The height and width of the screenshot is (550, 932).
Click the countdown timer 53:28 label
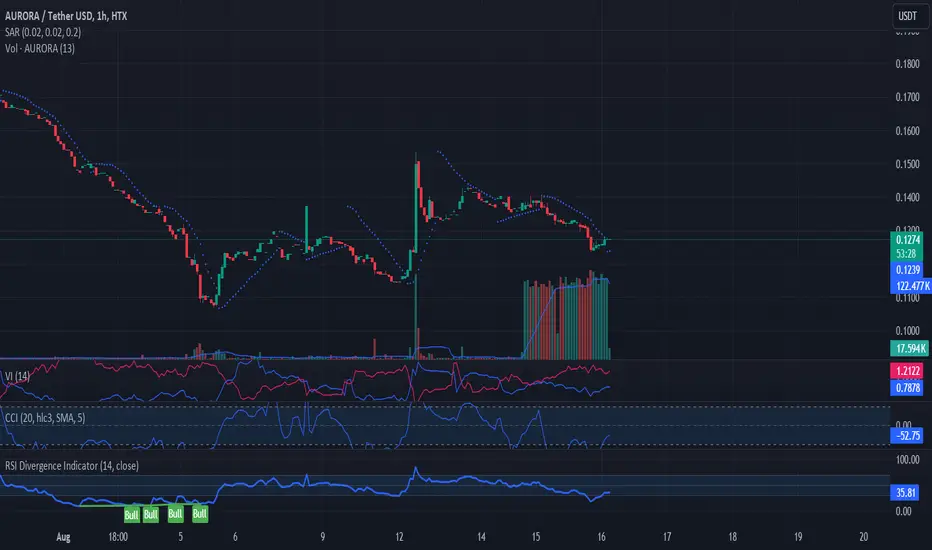click(906, 254)
